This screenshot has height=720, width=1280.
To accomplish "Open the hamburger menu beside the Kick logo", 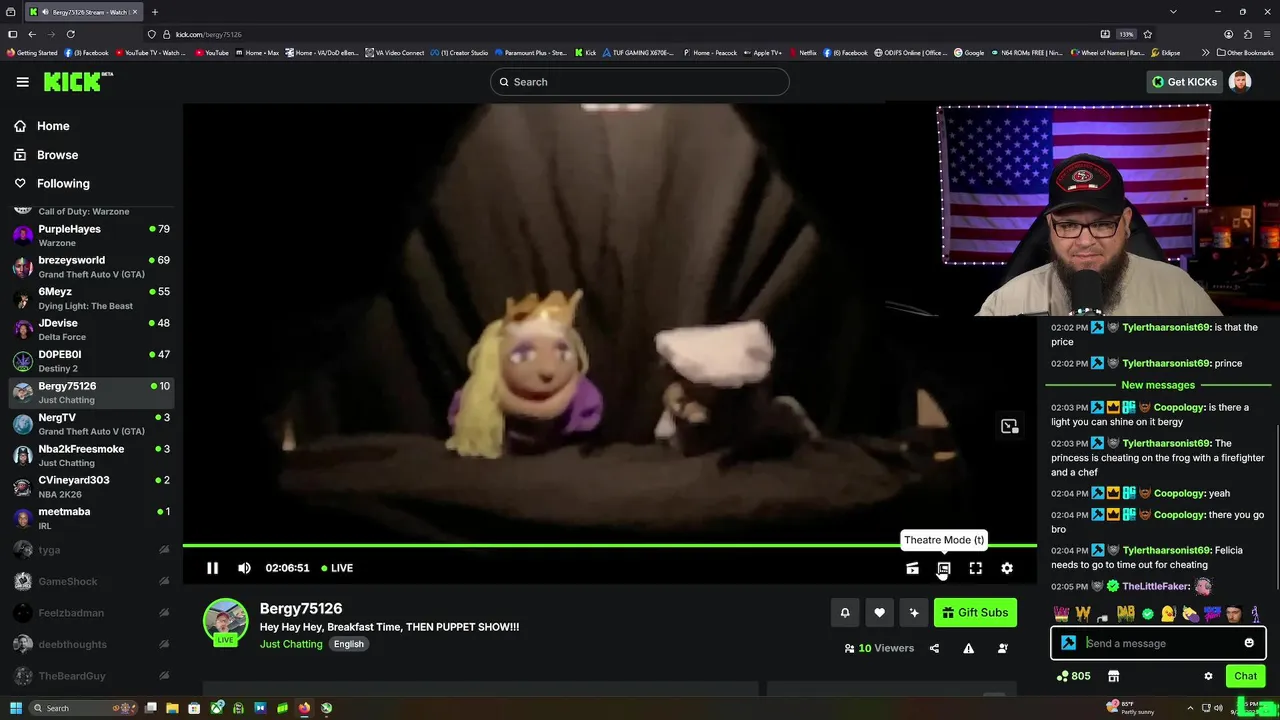I will [22, 82].
